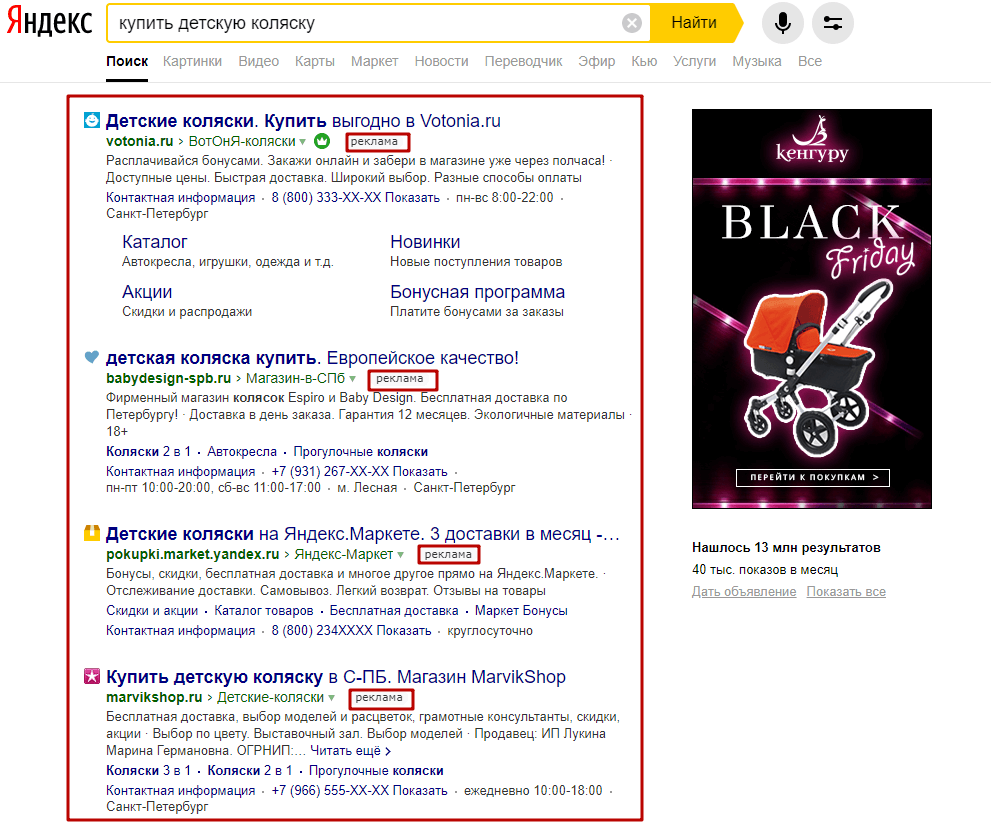Screen dimensions: 991x825
Task: Open Votonia Контактная информация link
Action: [181, 197]
